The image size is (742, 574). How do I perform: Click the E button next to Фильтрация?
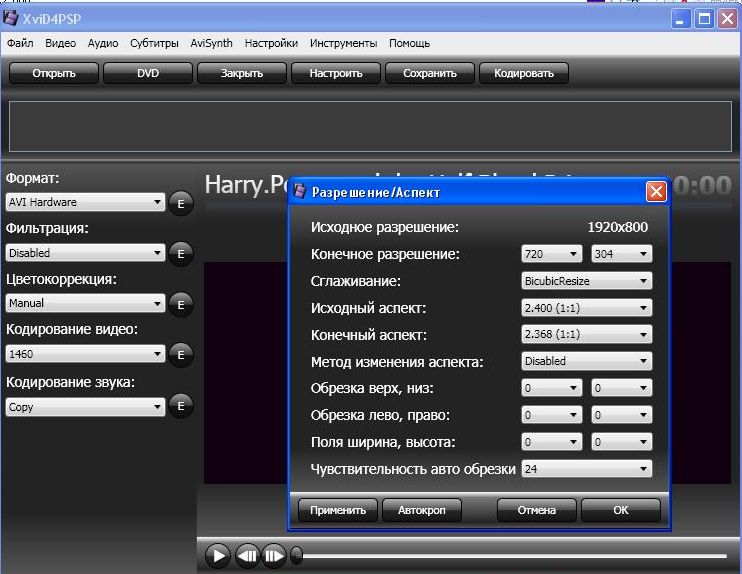point(180,254)
